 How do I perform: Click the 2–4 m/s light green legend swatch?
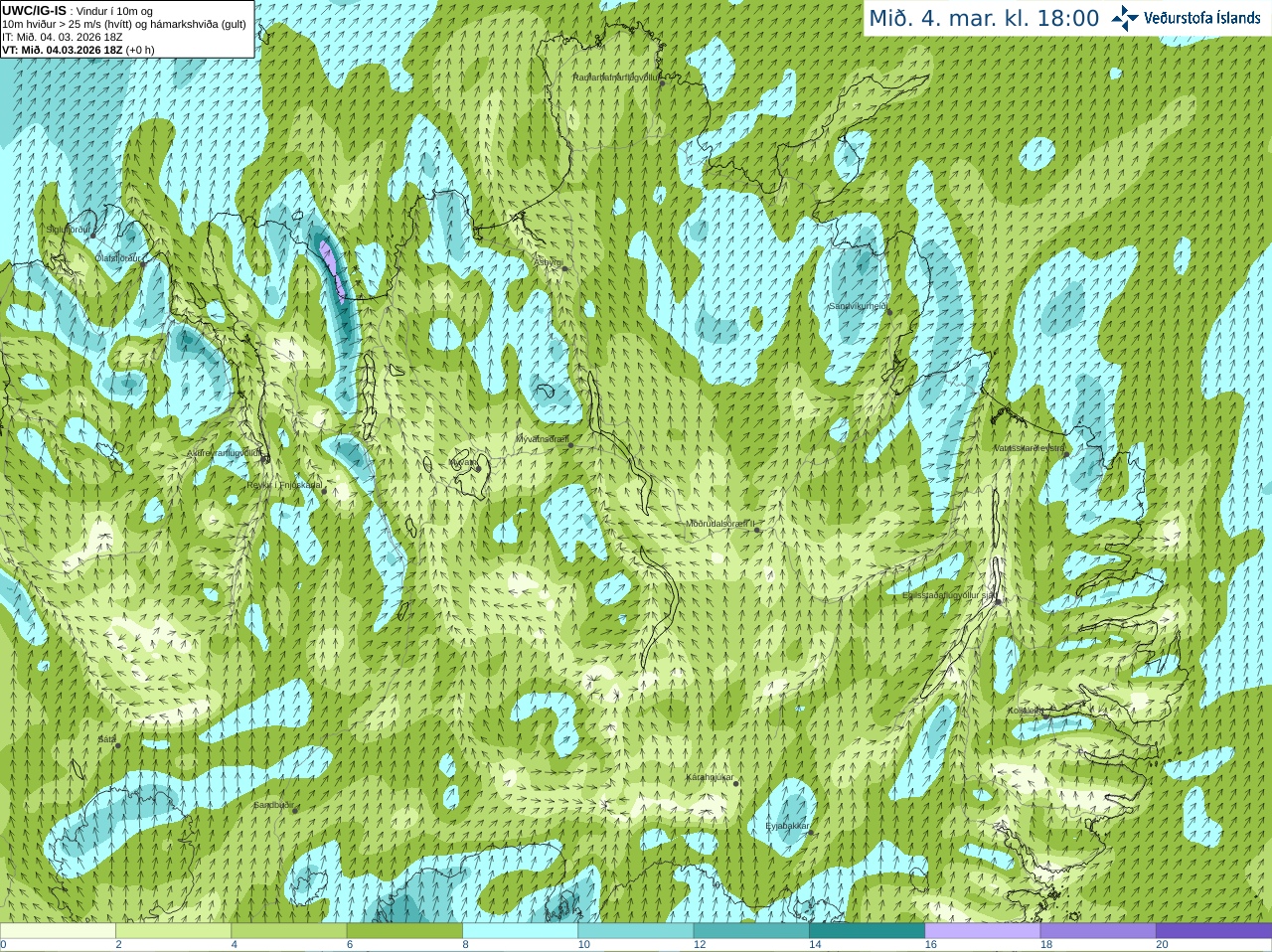pos(173,931)
